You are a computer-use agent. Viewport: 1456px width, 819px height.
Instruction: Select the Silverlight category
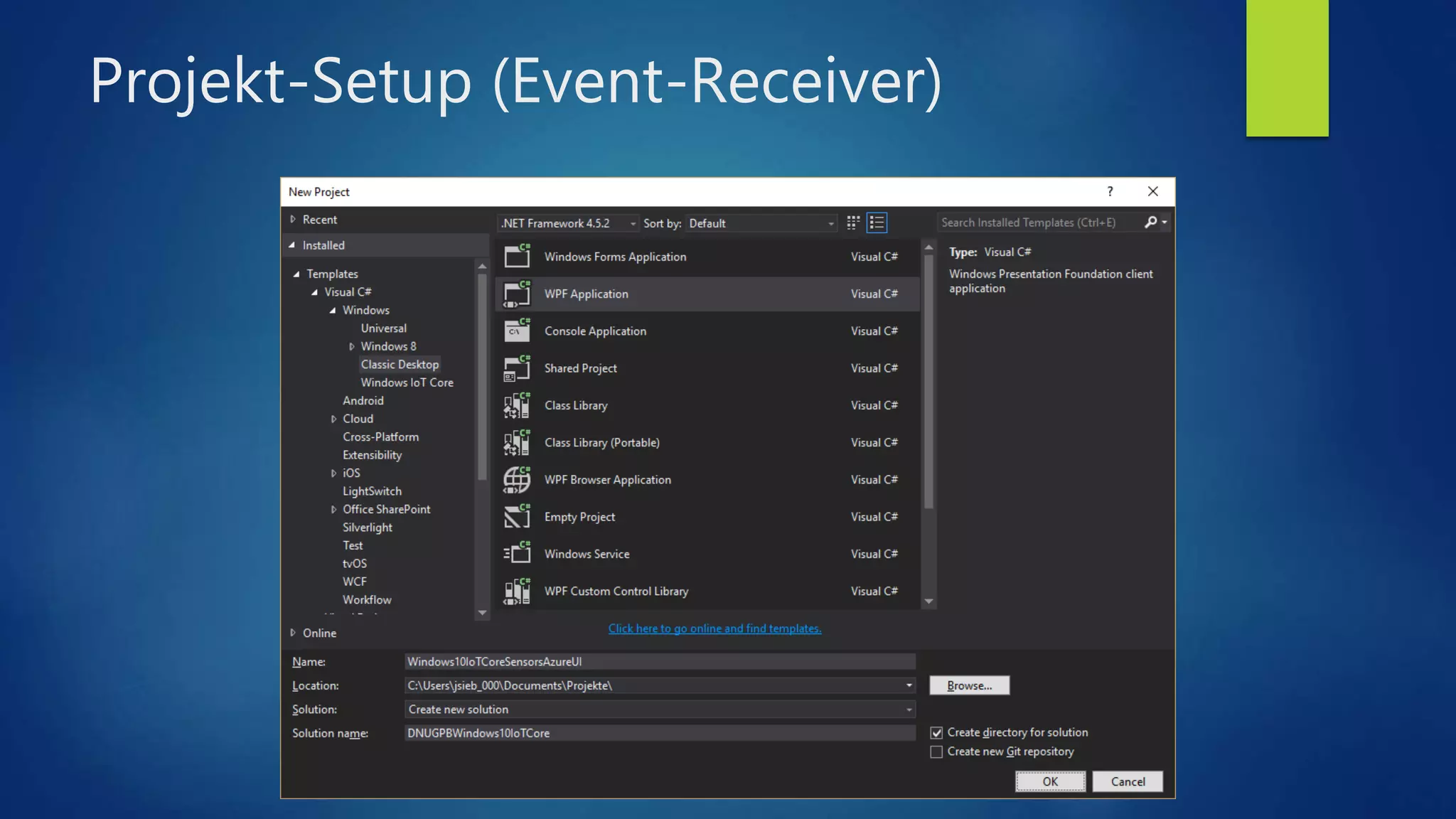[x=367, y=528]
